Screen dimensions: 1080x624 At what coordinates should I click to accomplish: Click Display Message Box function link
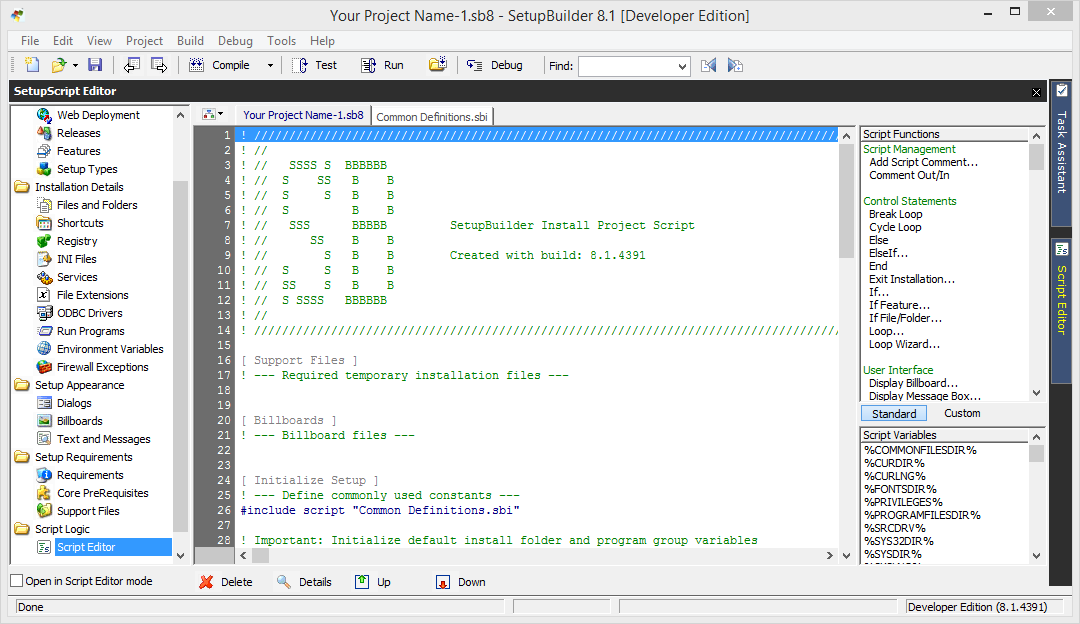[x=924, y=396]
